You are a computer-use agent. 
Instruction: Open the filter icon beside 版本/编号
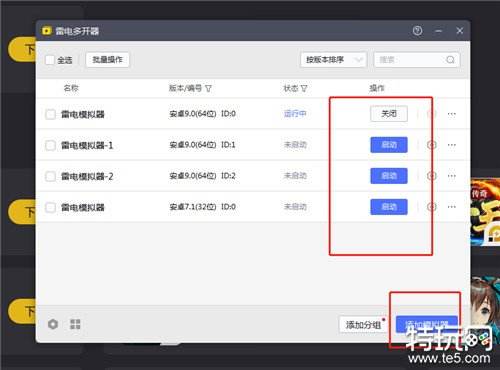[x=208, y=88]
